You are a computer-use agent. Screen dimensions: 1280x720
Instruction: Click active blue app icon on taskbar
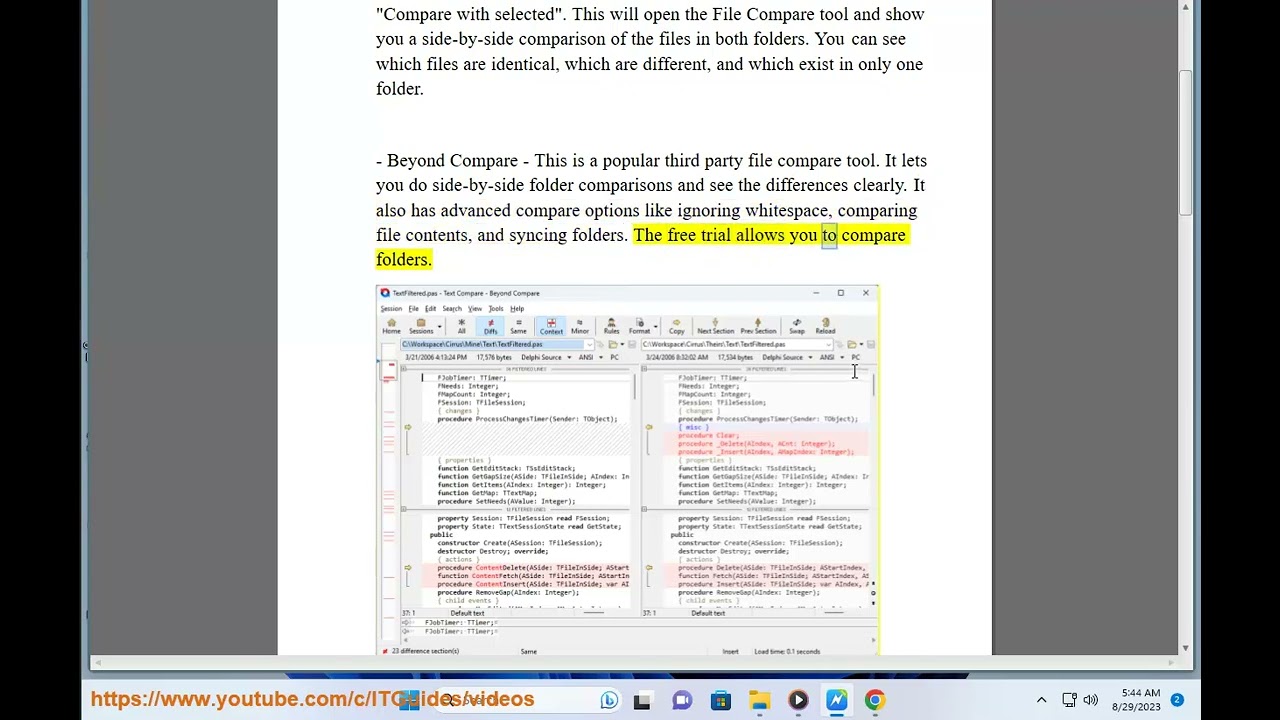[x=837, y=700]
